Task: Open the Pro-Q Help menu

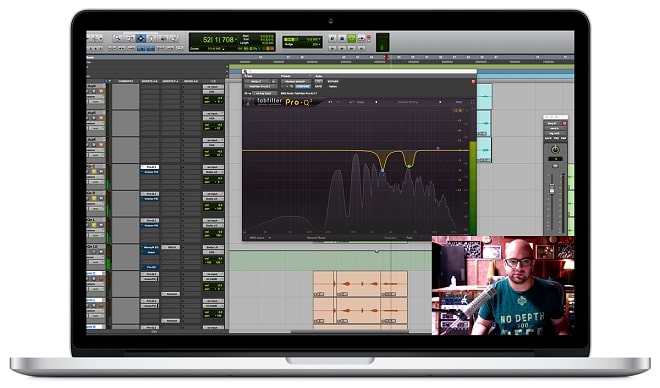Action: point(459,102)
